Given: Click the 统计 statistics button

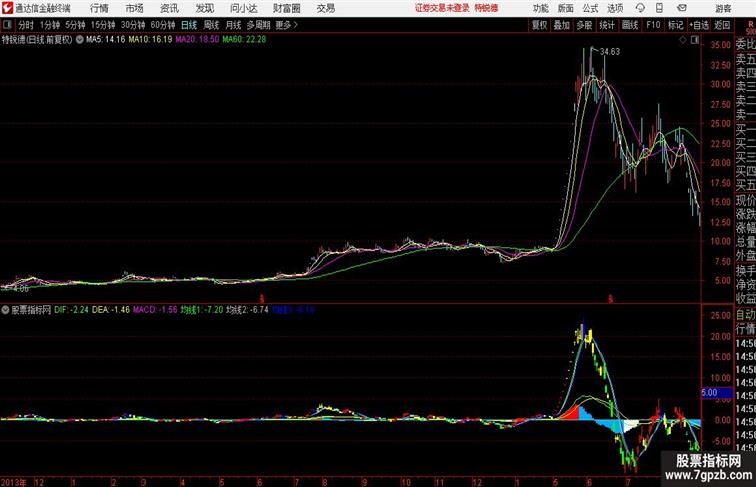Looking at the screenshot, I should 607,25.
